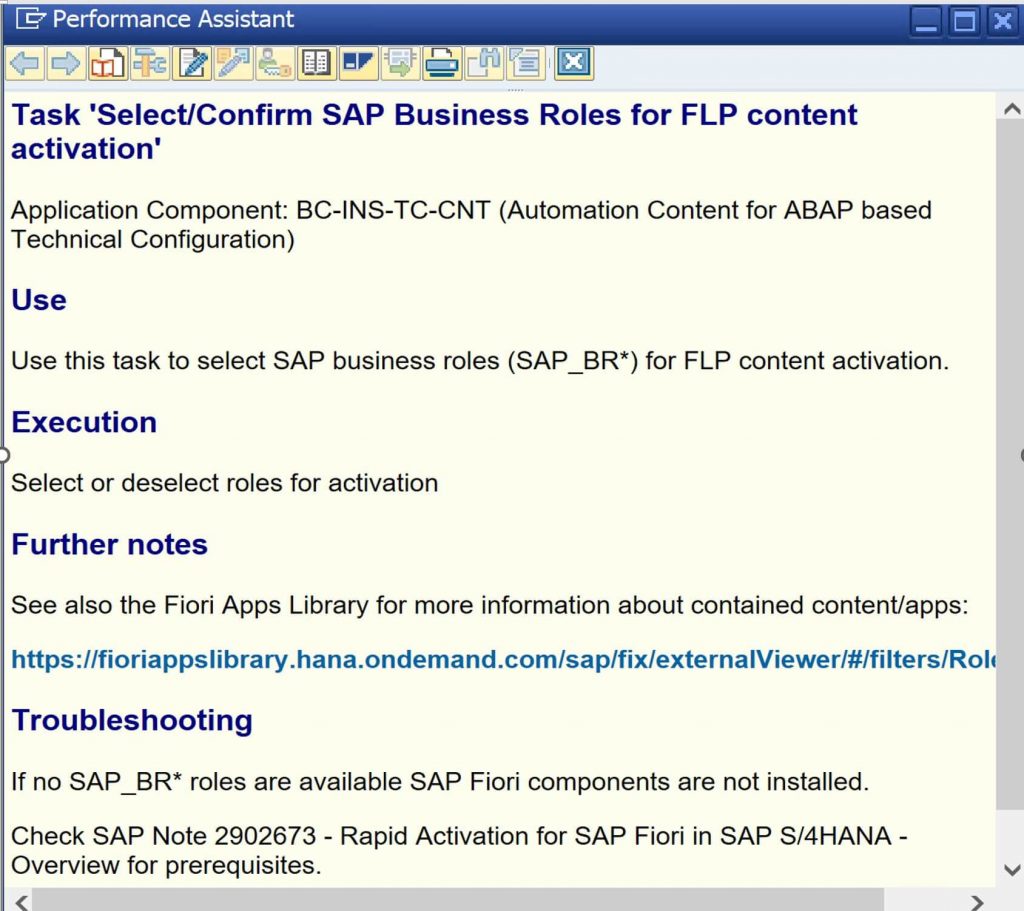
Task: Click the greyed user-and-key toolbar icon
Action: click(274, 63)
